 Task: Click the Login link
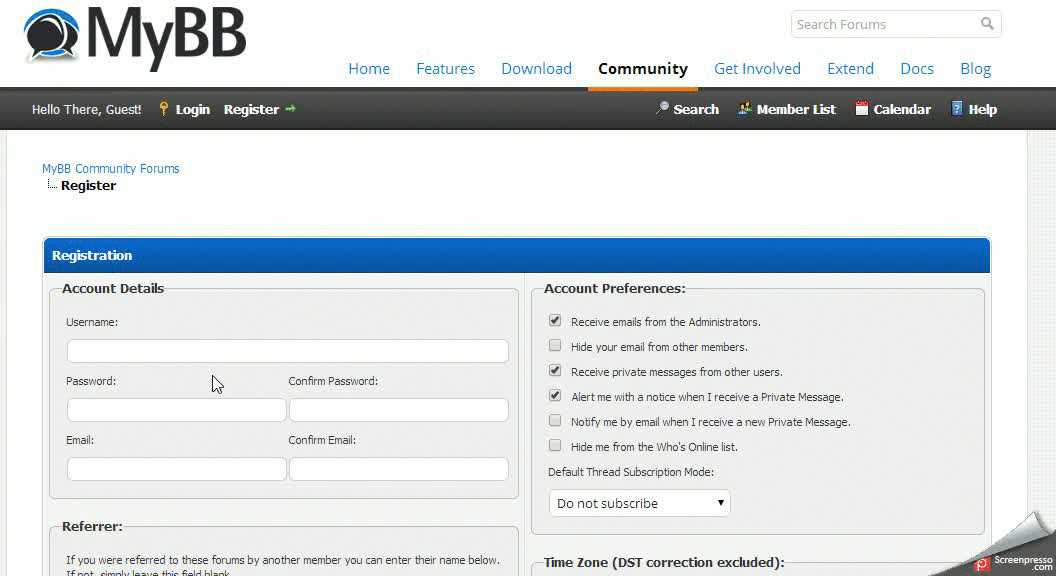(193, 109)
